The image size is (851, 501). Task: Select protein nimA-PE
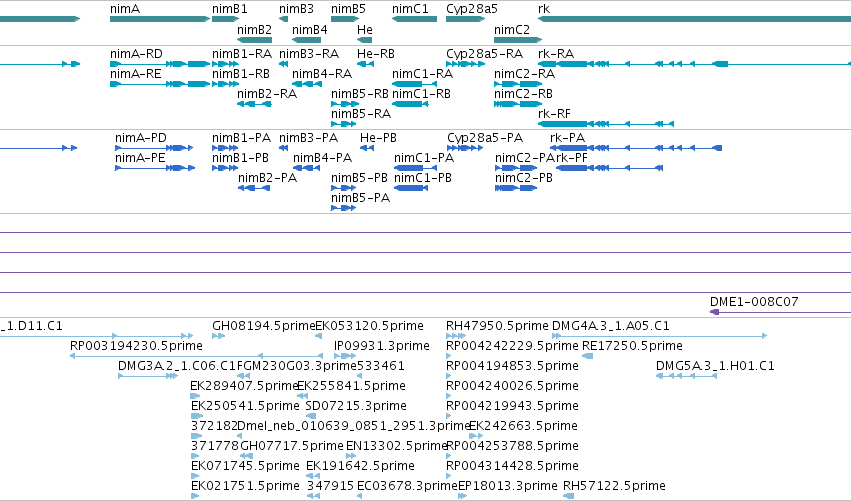(140, 158)
